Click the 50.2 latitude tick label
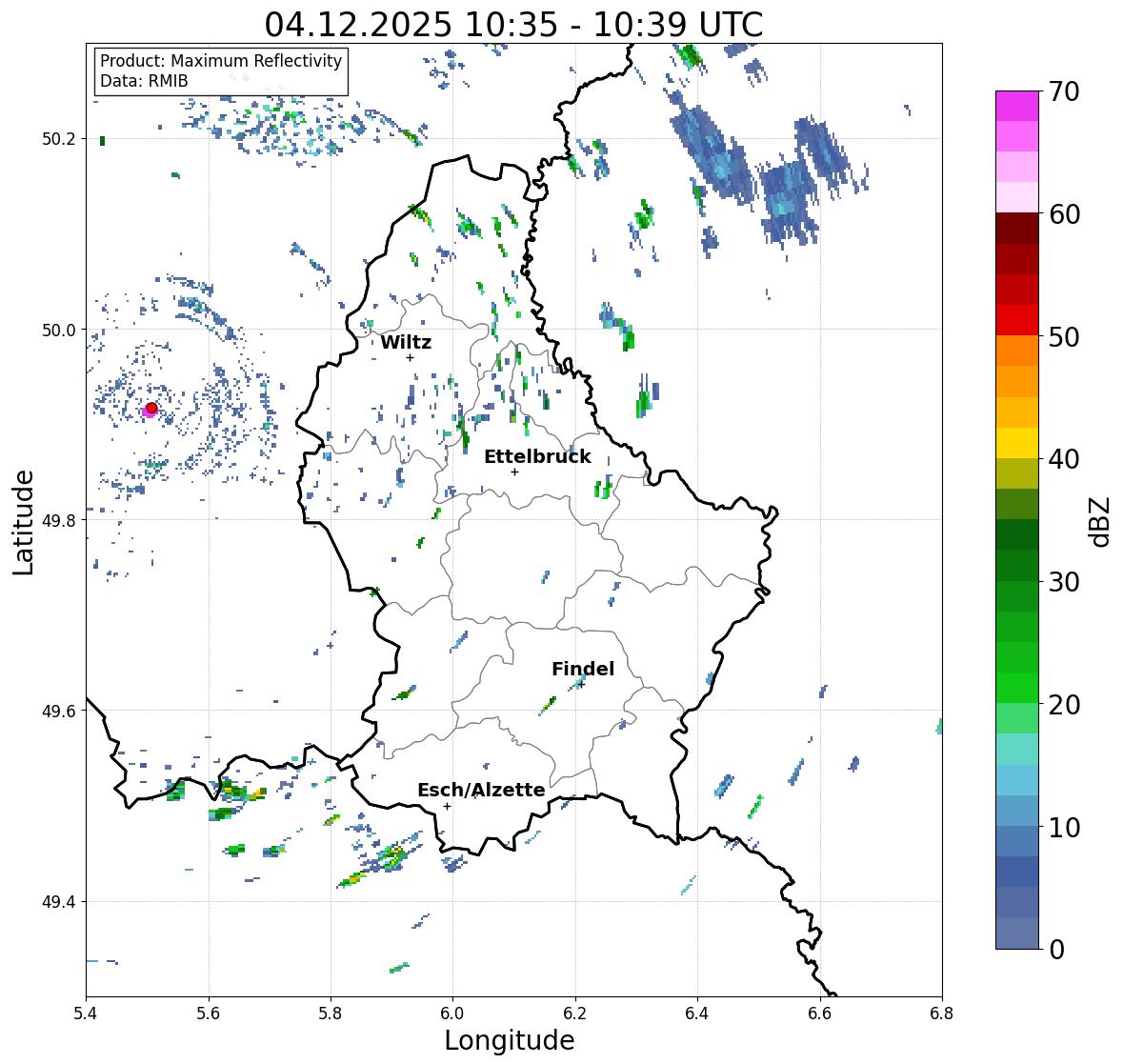This screenshot has width=1123, height=1064. (x=59, y=139)
